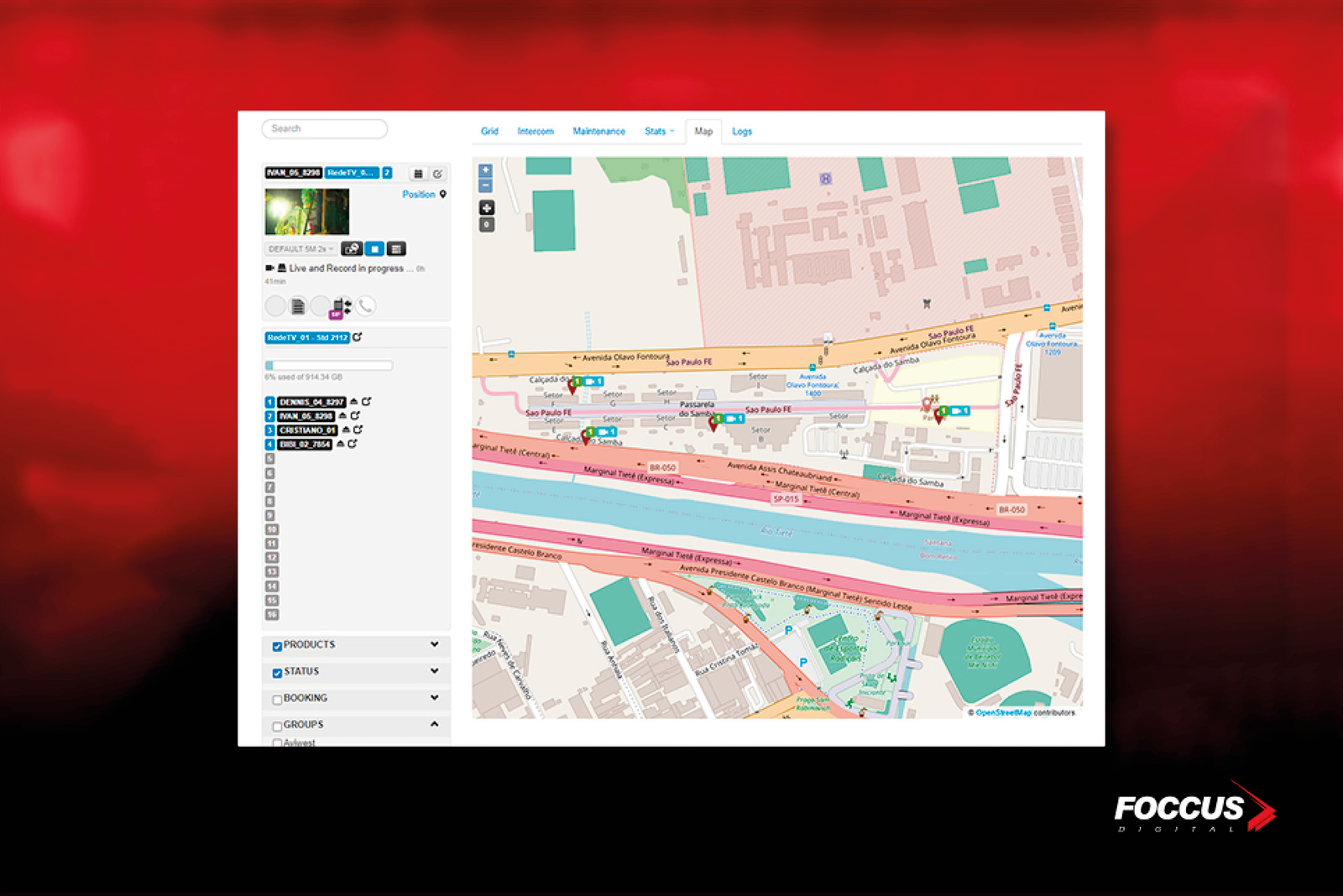Zoom in on the map
The image size is (1343, 896).
coord(485,170)
